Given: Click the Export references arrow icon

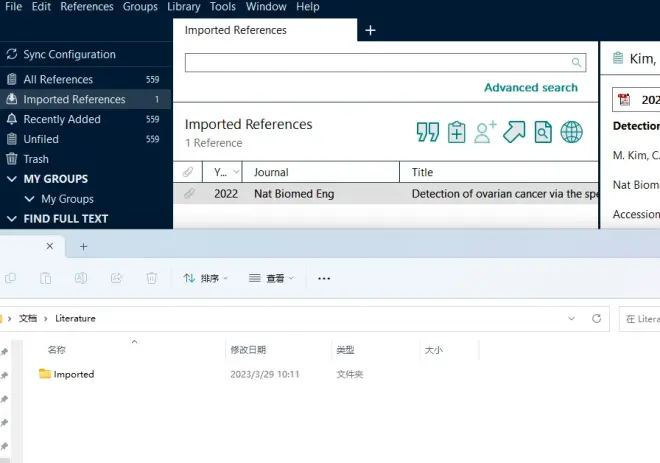Looking at the screenshot, I should point(514,132).
